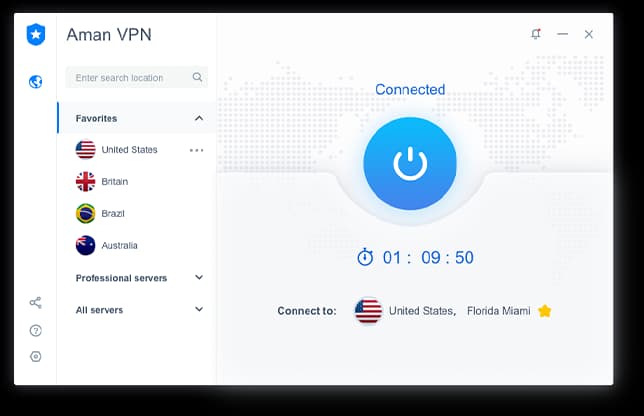644x416 pixels.
Task: Click the search magnifier icon
Action: [198, 77]
